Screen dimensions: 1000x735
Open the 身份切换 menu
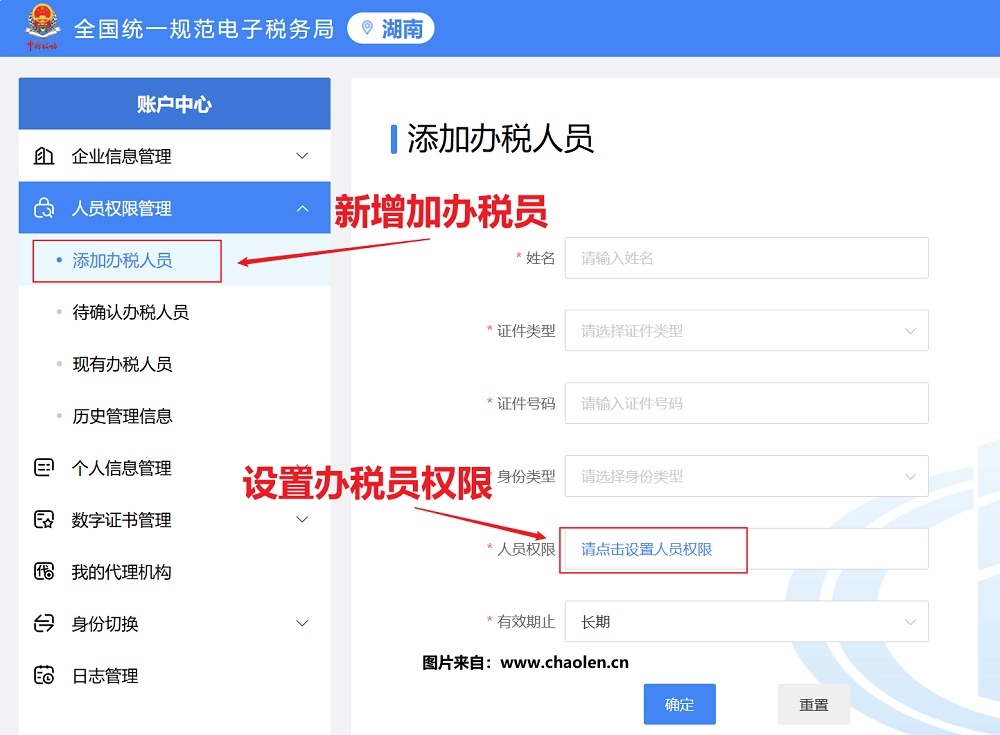click(174, 623)
